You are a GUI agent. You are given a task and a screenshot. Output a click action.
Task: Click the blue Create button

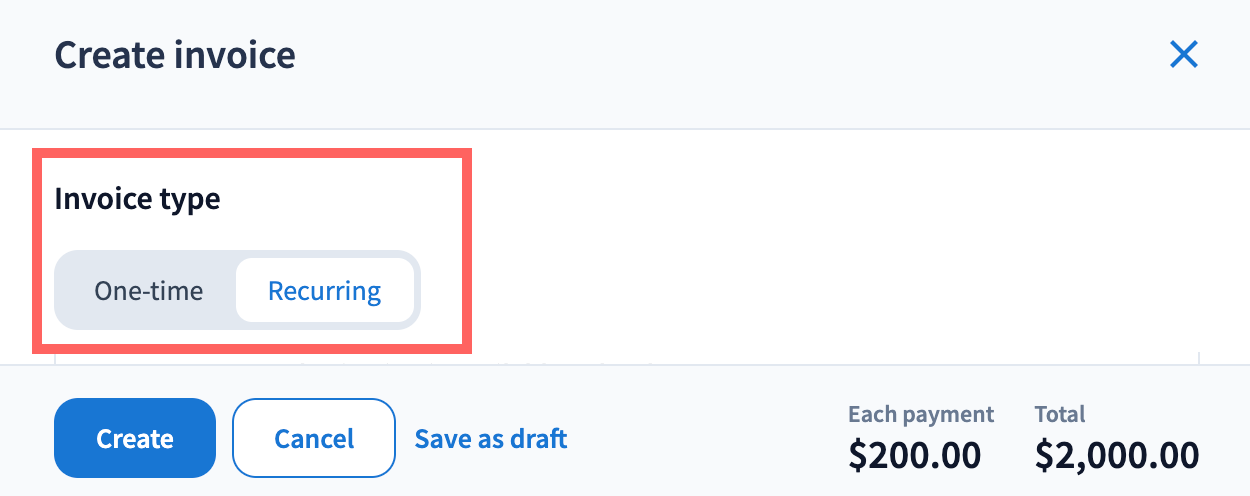click(x=135, y=438)
